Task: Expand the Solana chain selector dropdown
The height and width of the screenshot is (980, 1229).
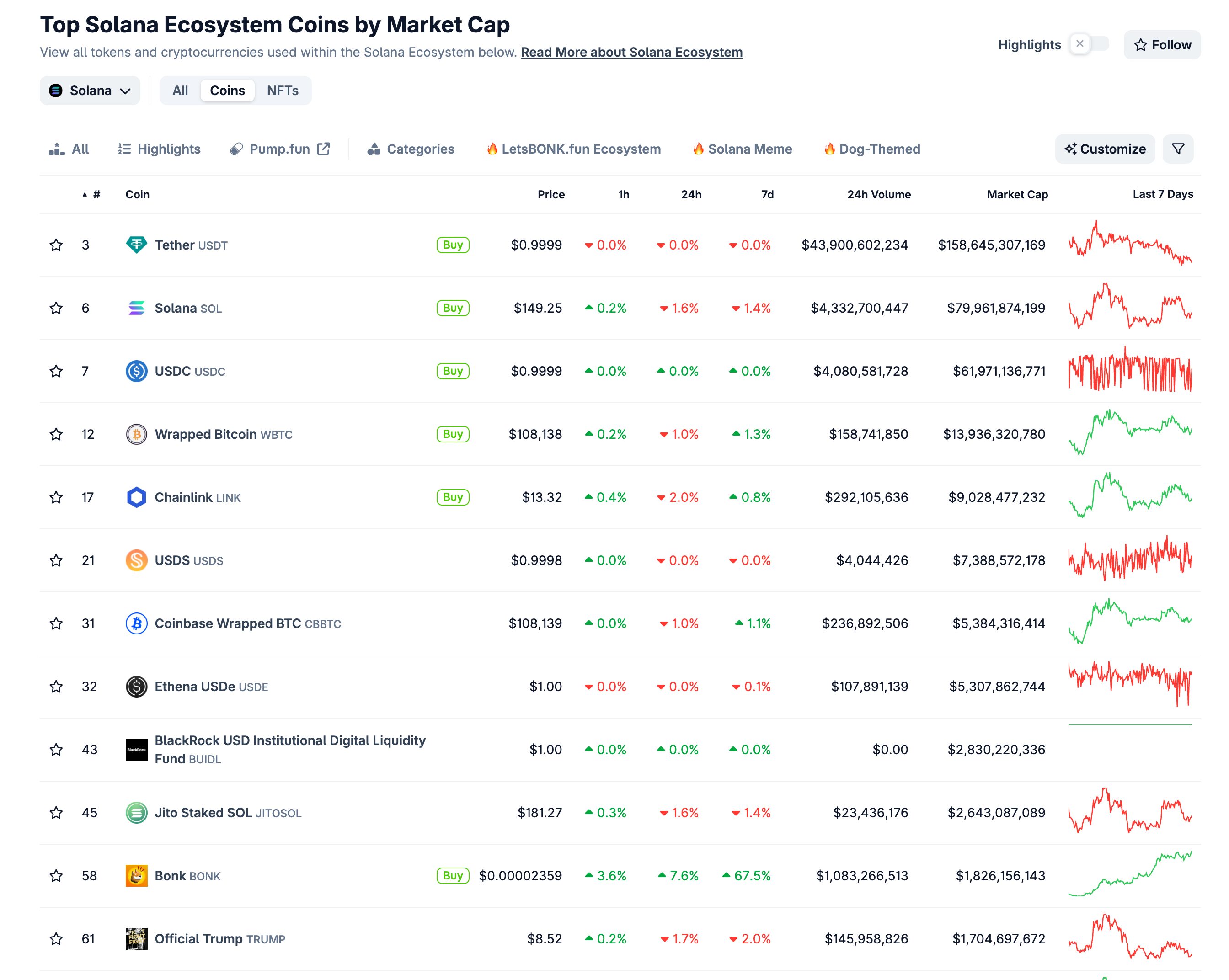Action: 90,90
